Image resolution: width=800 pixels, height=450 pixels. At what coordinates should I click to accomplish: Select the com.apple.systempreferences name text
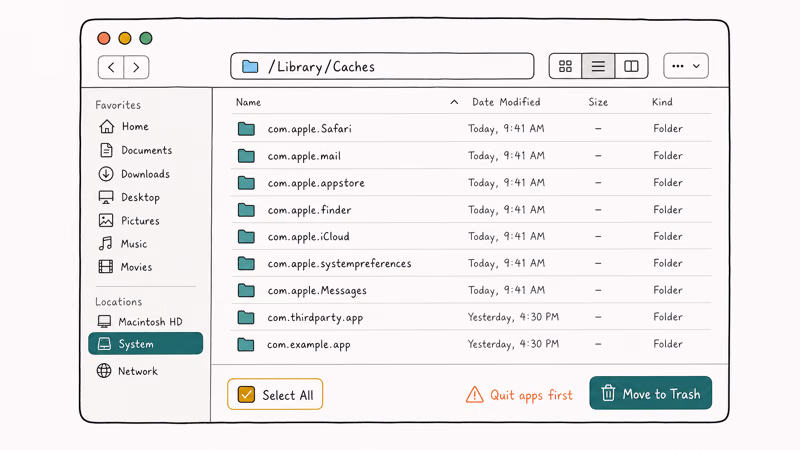[339, 263]
